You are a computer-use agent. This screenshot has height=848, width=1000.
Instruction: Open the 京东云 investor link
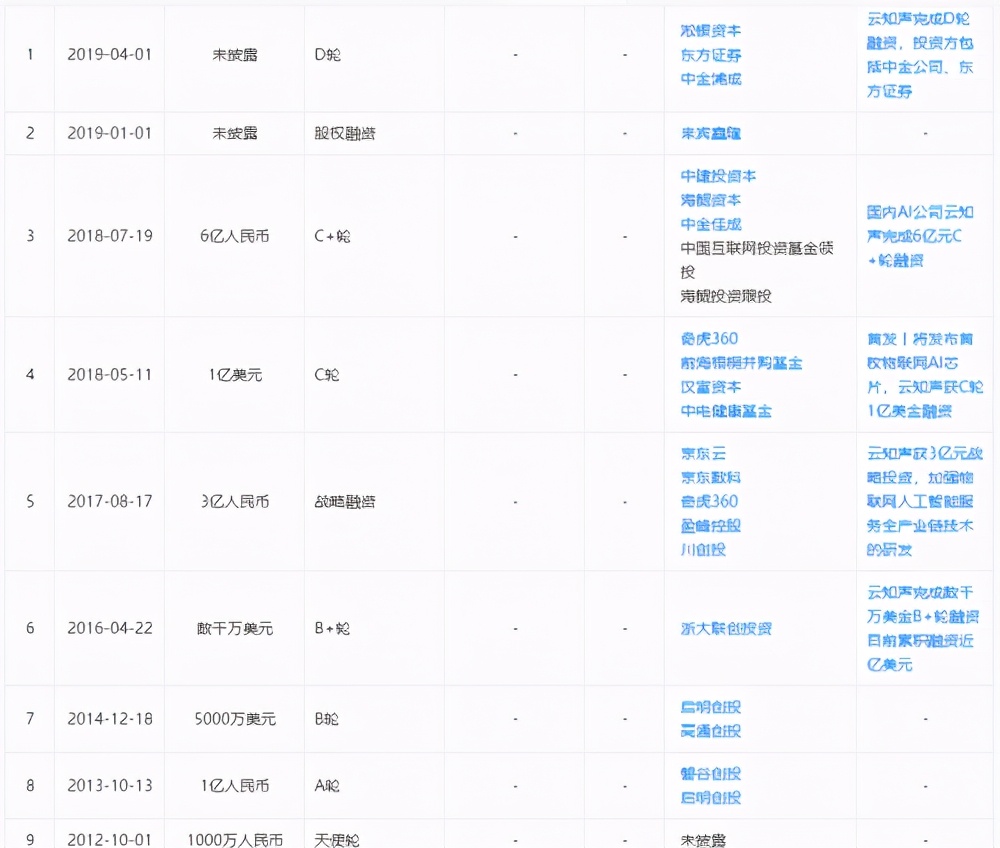(x=703, y=453)
